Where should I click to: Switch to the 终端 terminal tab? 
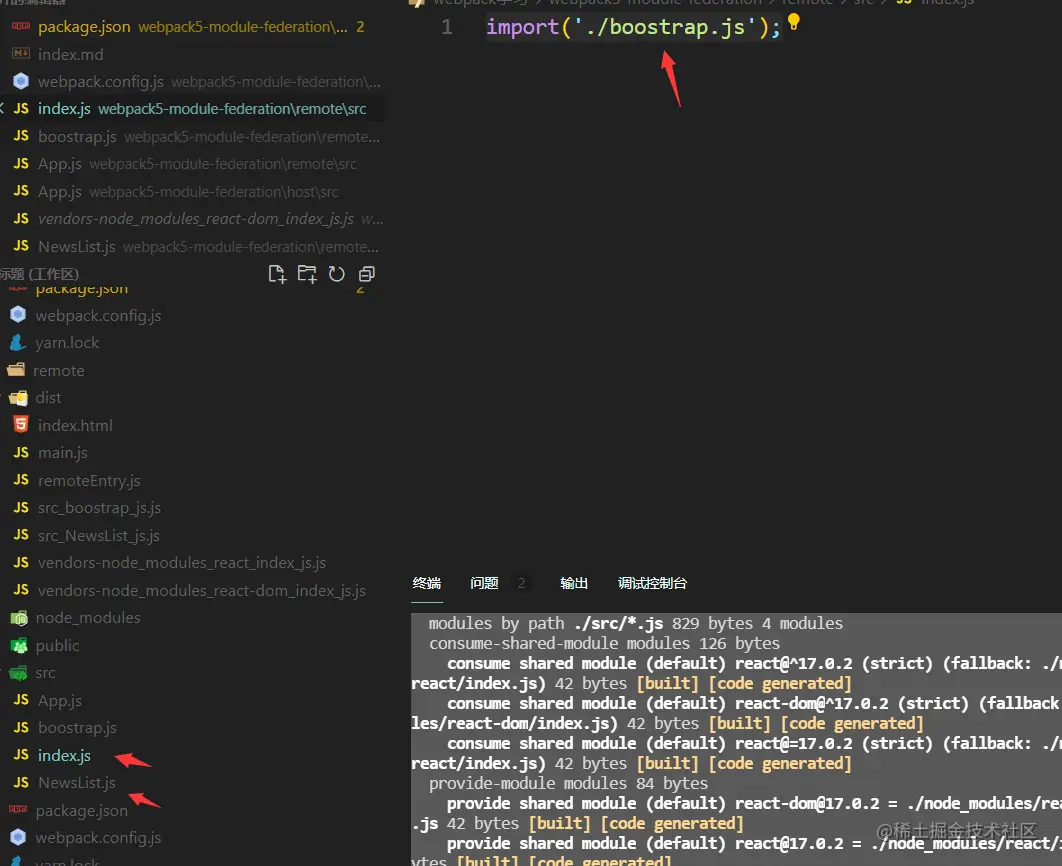pos(427,583)
